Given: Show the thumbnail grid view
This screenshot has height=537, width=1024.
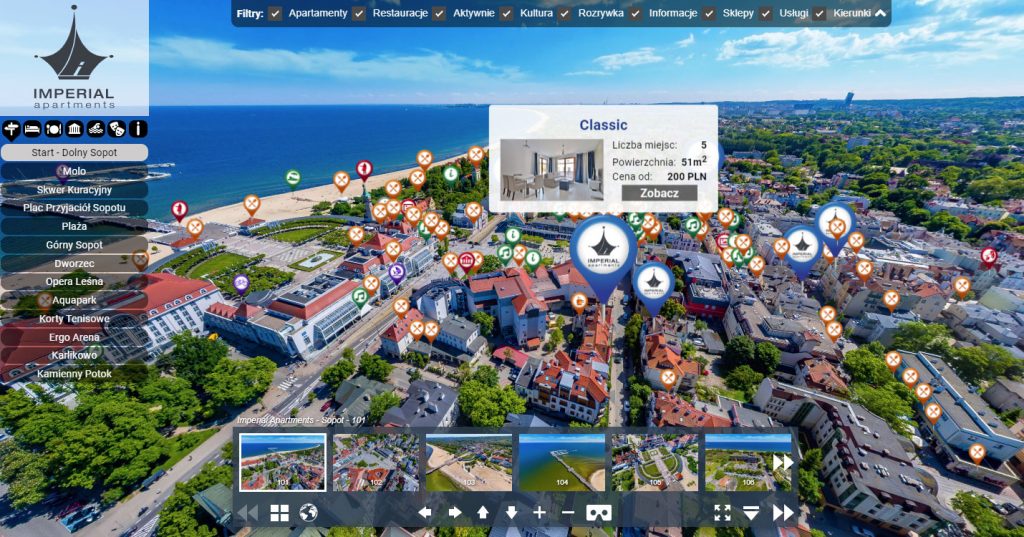Looking at the screenshot, I should pyautogui.click(x=279, y=513).
